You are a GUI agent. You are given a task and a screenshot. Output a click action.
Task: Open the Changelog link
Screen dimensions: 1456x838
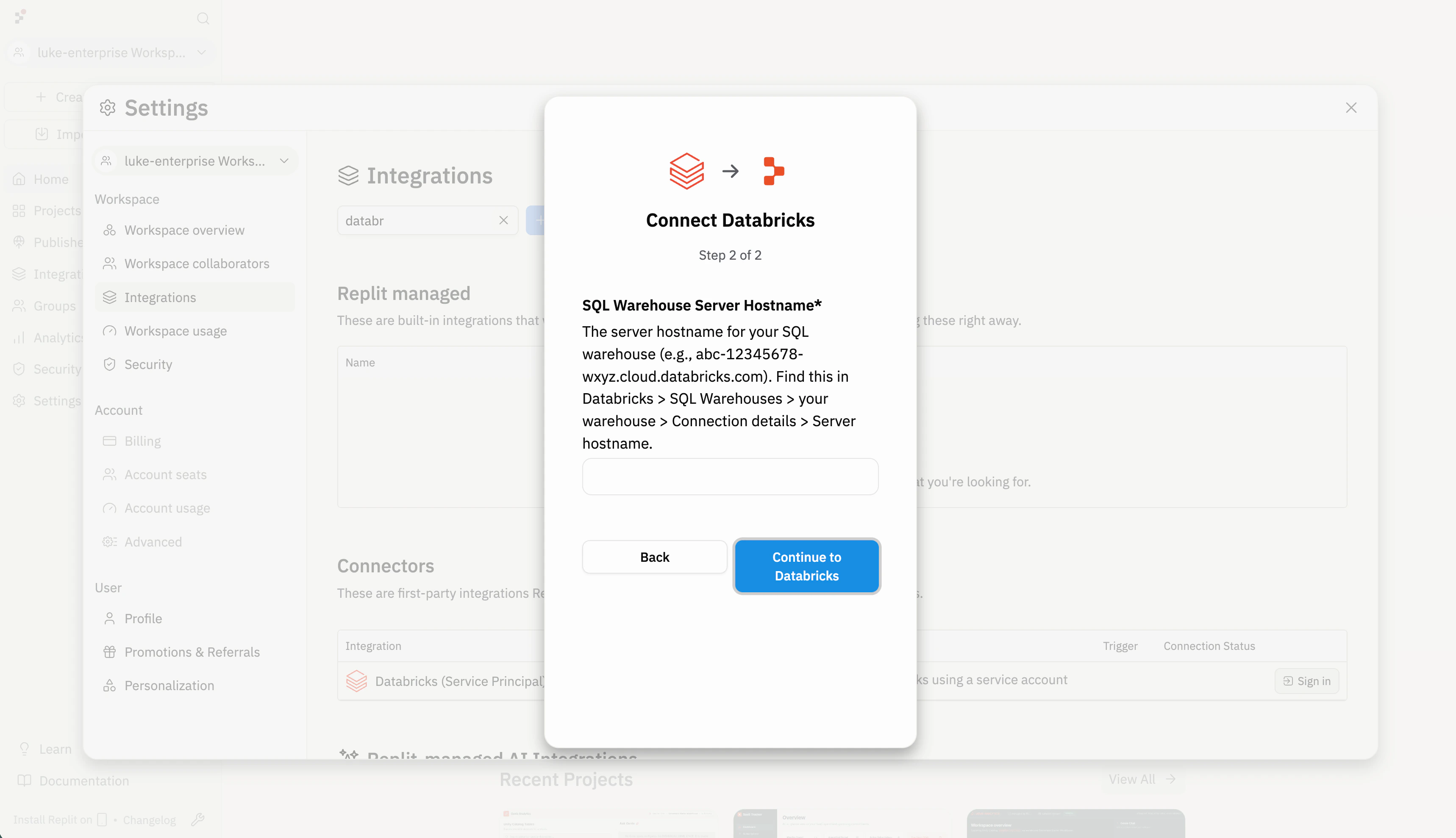(x=150, y=820)
